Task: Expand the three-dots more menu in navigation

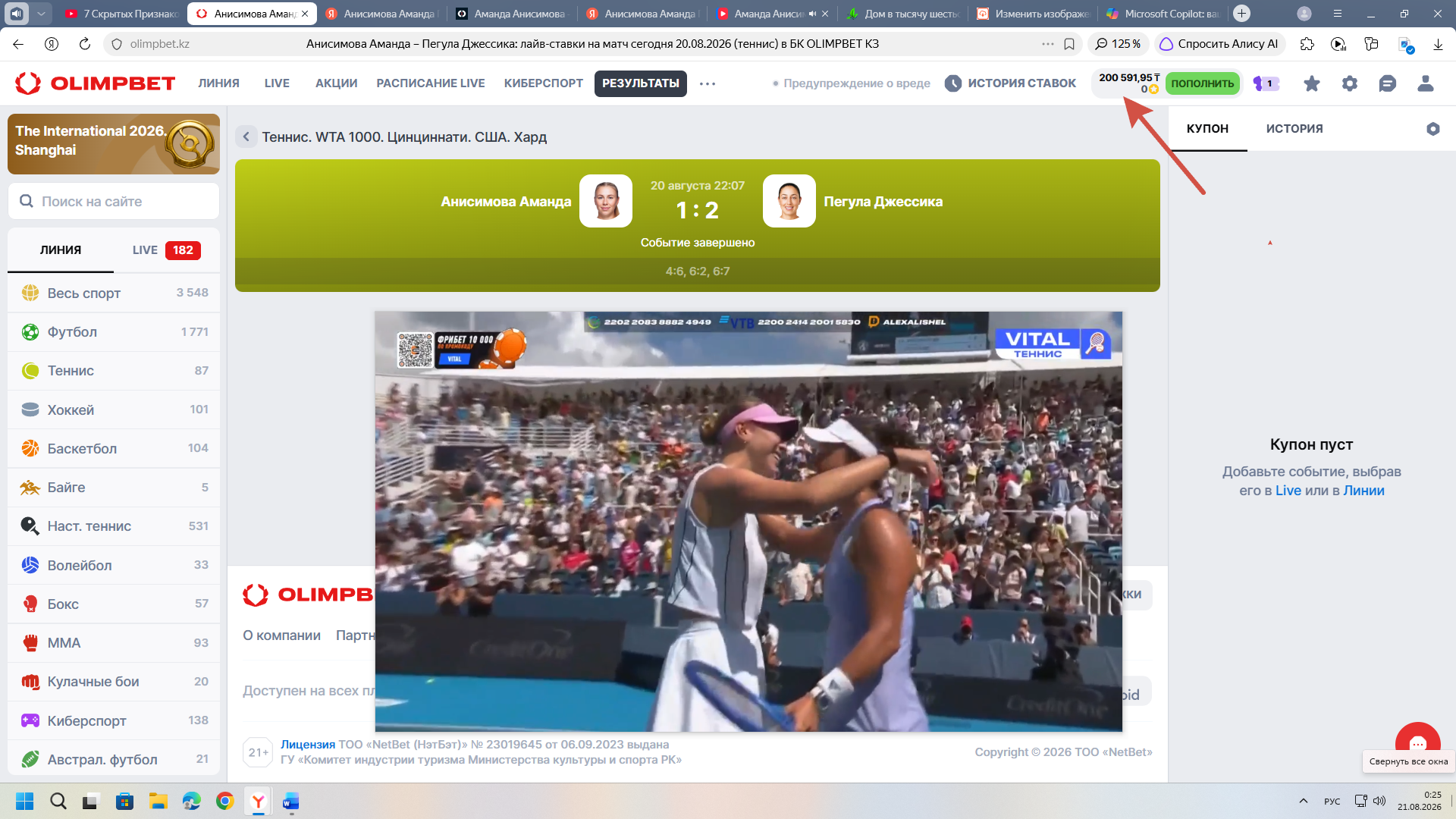Action: click(708, 83)
